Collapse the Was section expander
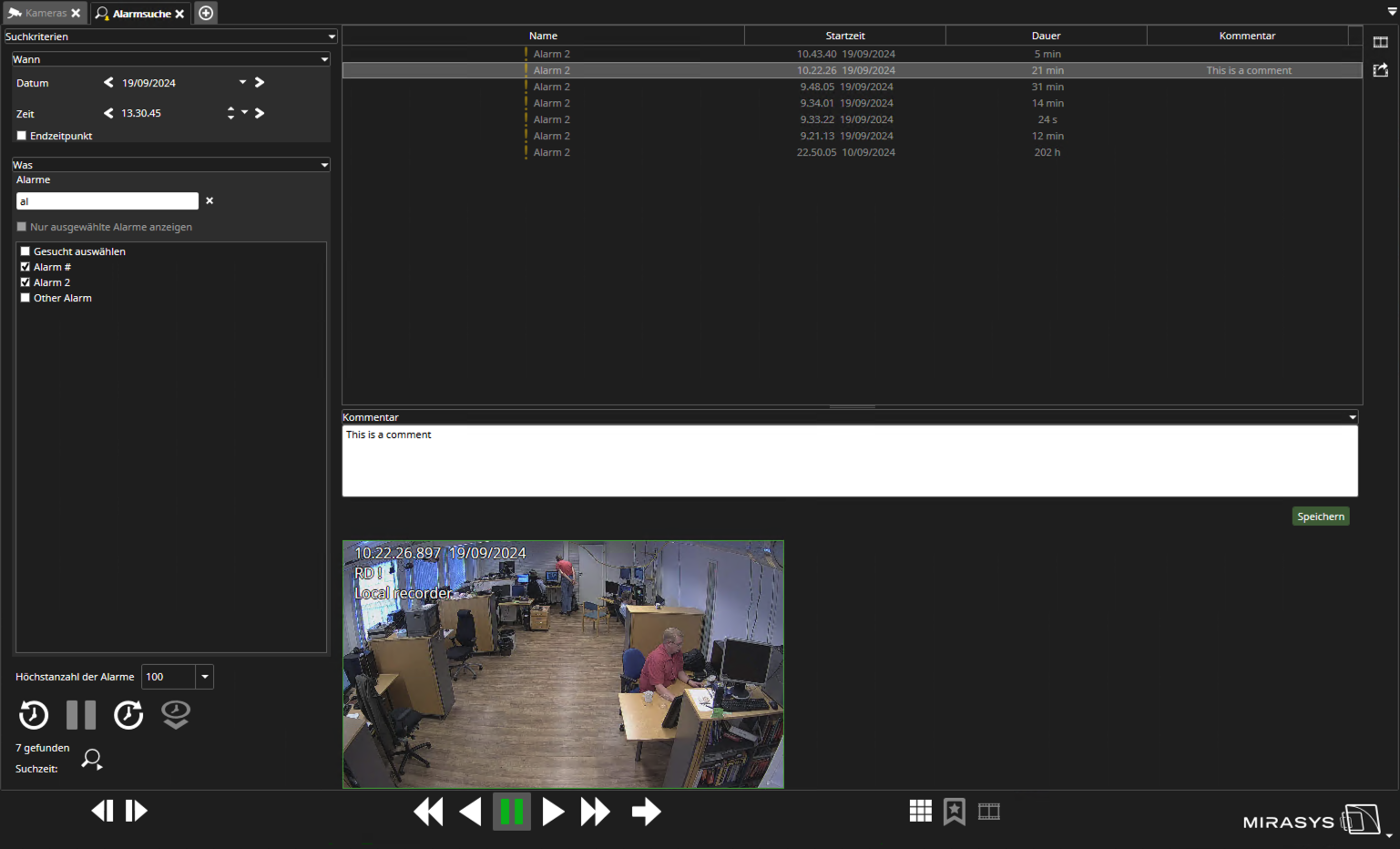 [x=324, y=165]
